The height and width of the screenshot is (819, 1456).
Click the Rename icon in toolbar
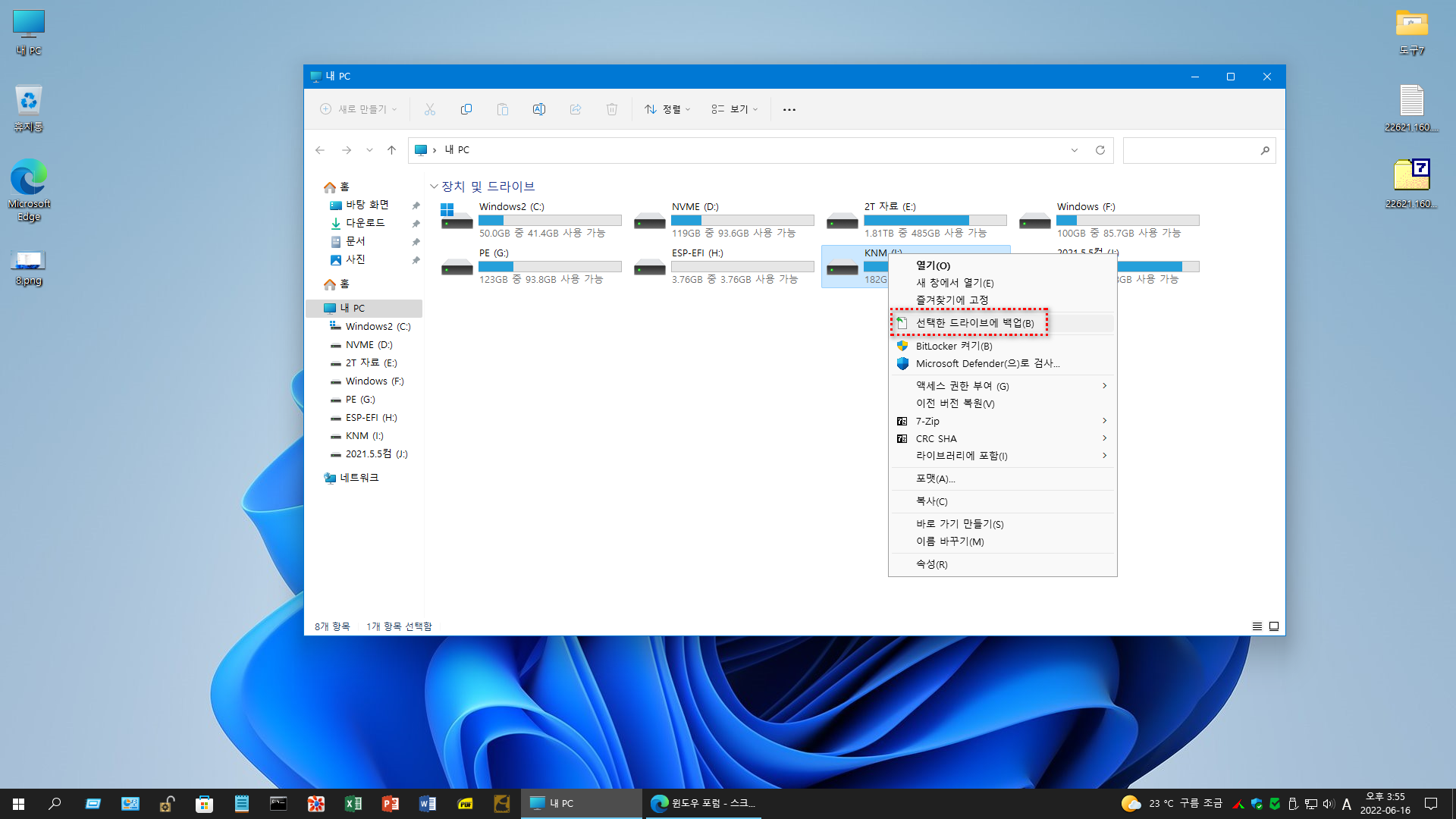point(539,109)
